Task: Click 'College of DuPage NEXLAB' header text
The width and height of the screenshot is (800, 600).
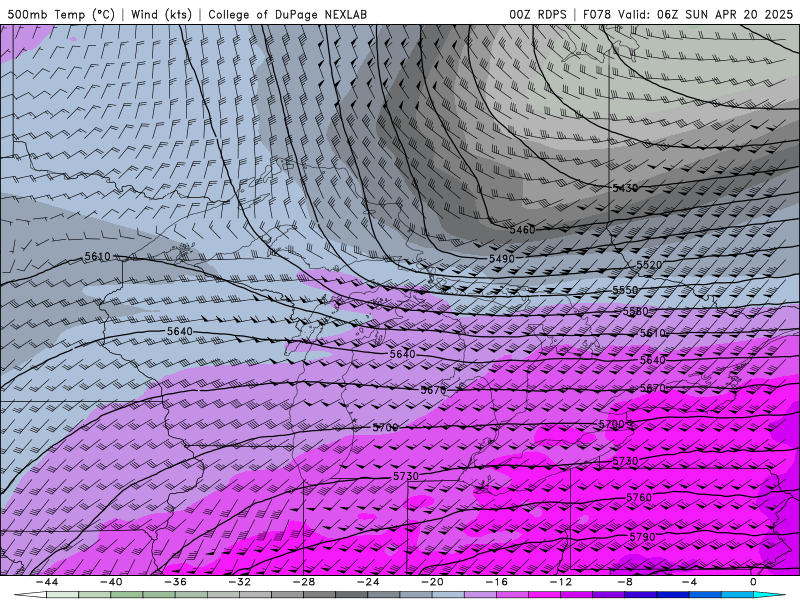Action: pyautogui.click(x=287, y=14)
